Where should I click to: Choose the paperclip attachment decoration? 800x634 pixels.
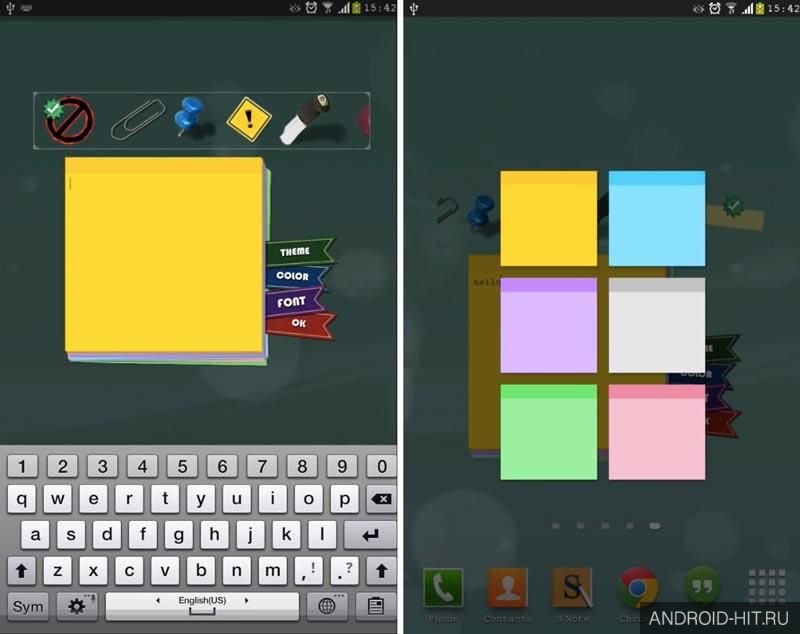[x=138, y=119]
